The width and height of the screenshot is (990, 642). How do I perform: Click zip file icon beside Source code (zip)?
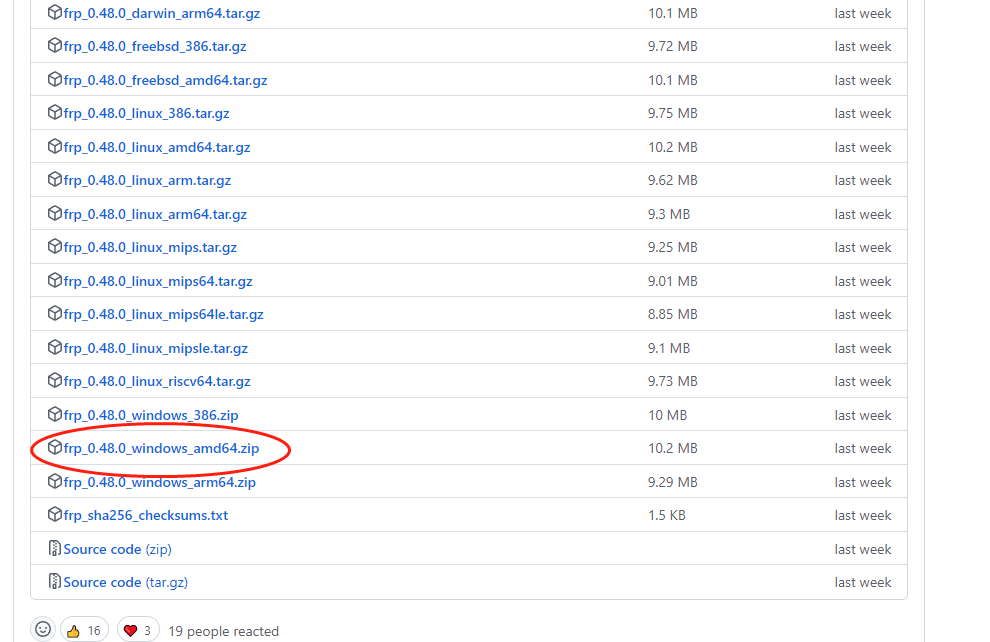[55, 549]
